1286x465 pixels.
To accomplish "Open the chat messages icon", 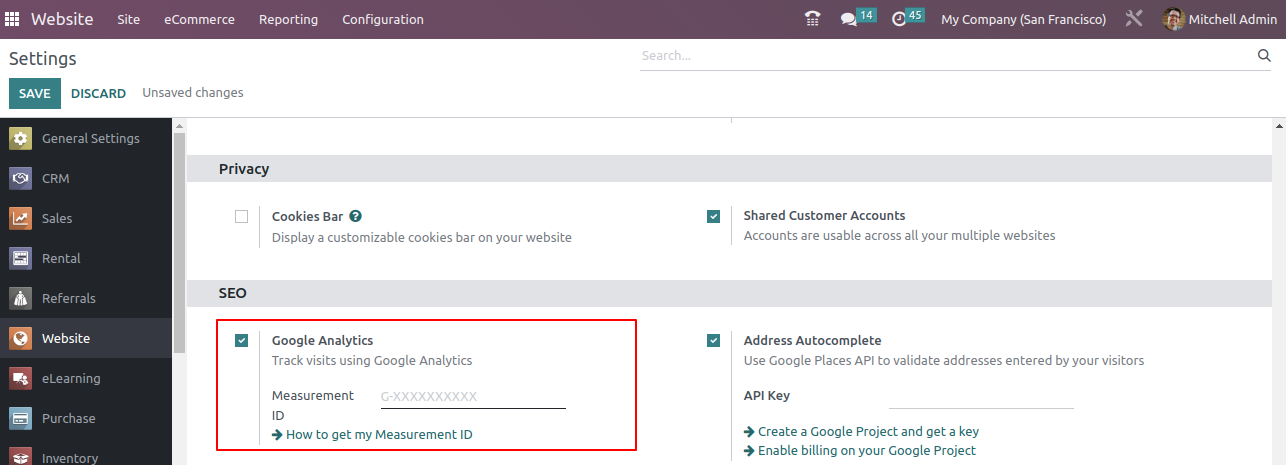I will [x=849, y=19].
